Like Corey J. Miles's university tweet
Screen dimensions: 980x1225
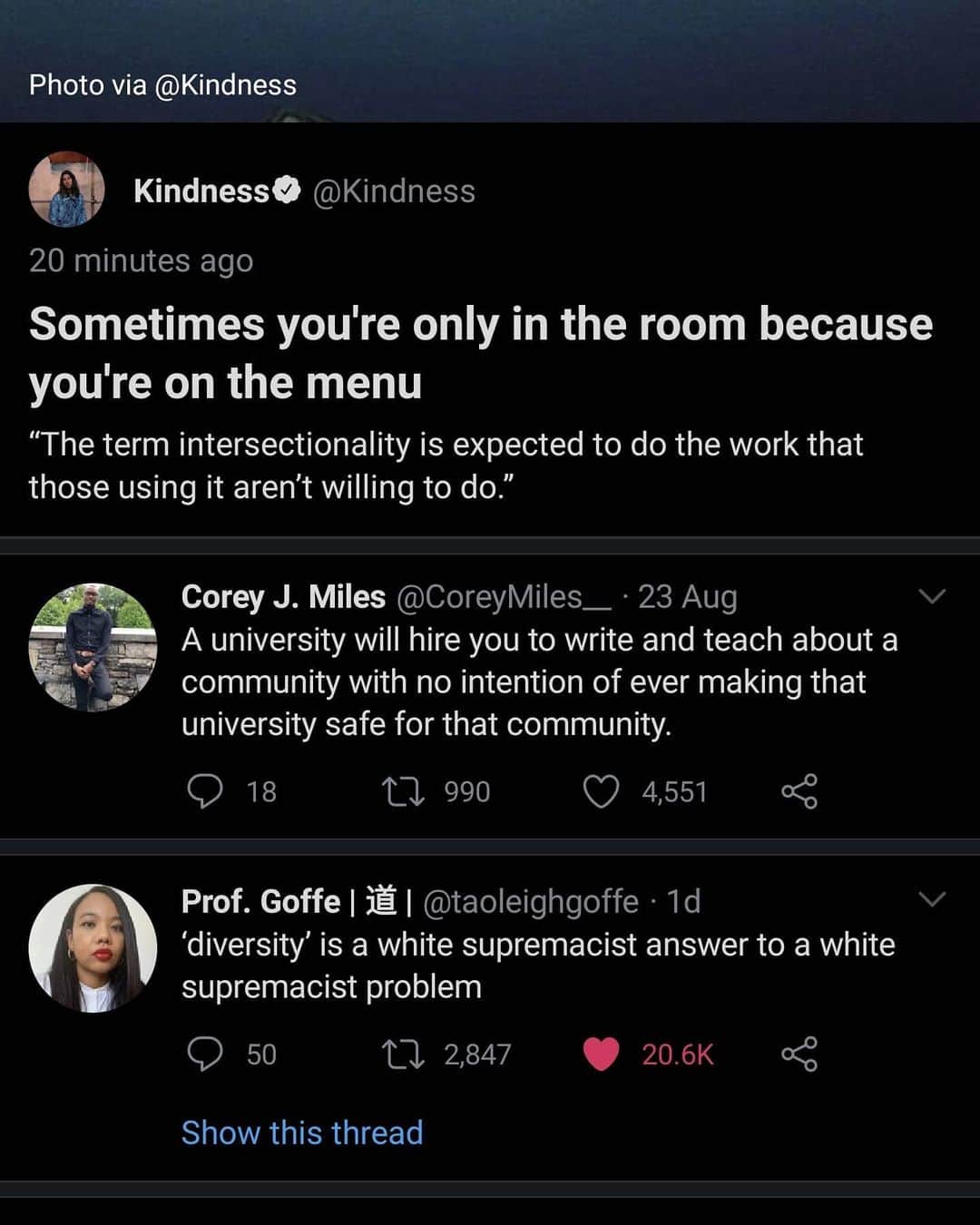601,791
